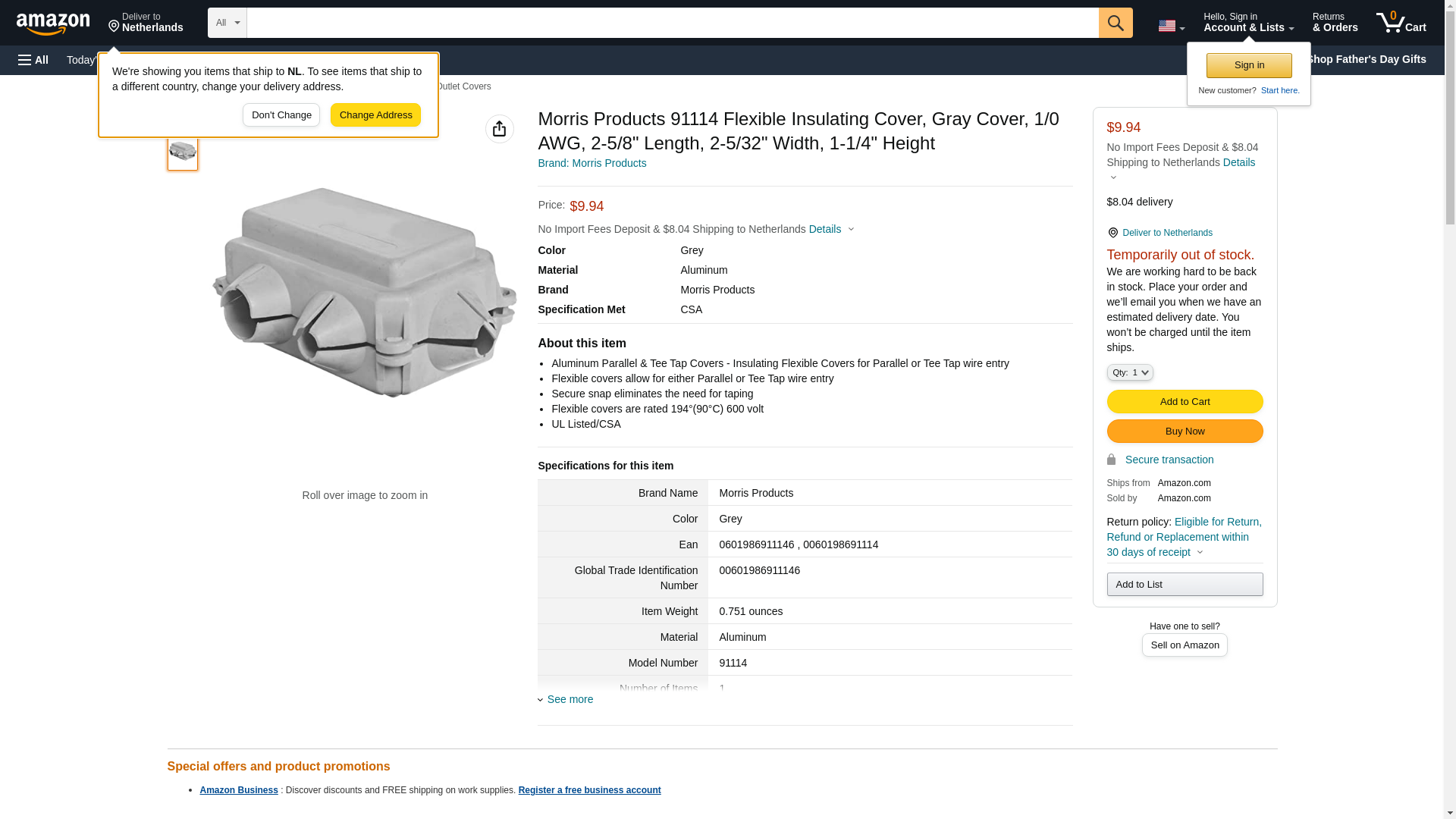Click Change Address in the popup
This screenshot has width=1456, height=819.
click(375, 115)
